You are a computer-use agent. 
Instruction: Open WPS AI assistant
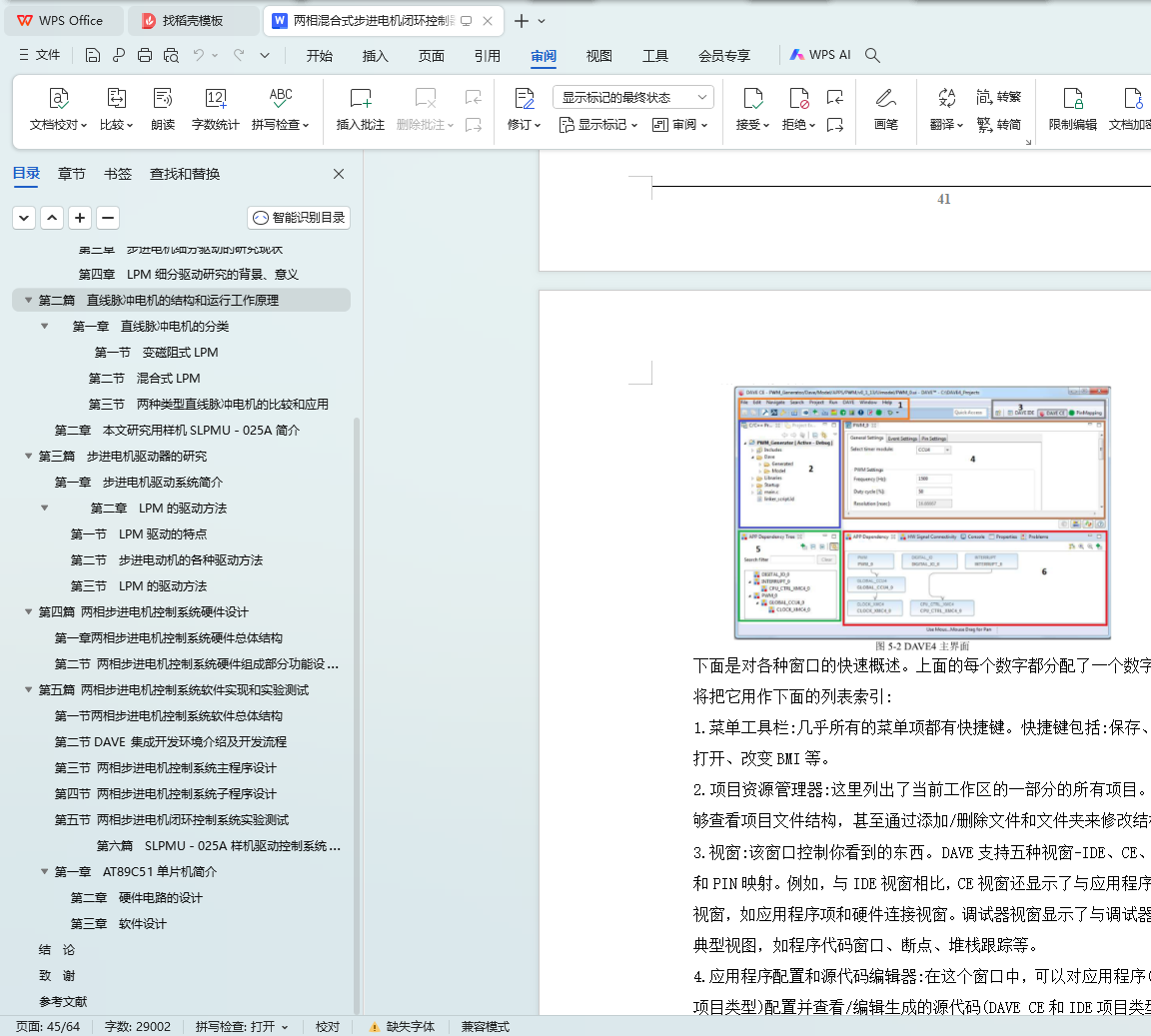click(x=820, y=55)
